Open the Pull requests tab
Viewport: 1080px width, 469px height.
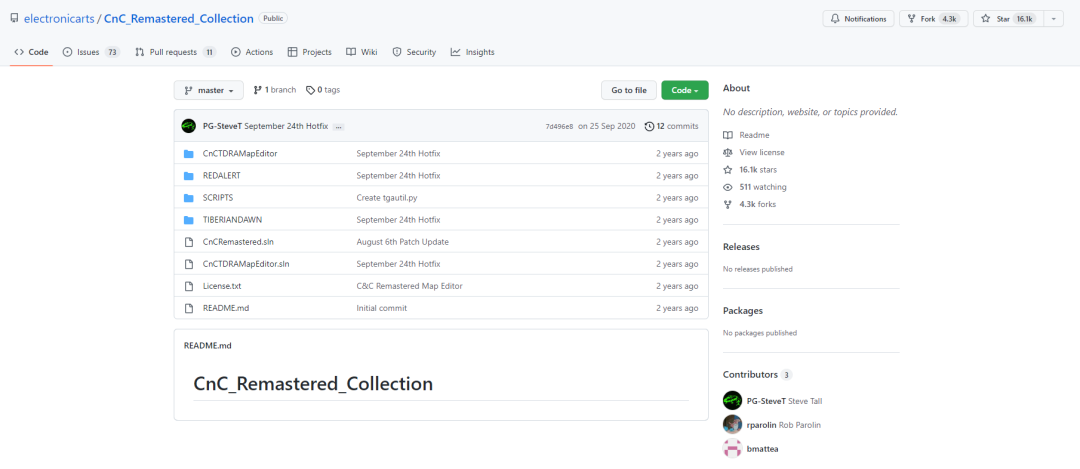click(x=176, y=52)
